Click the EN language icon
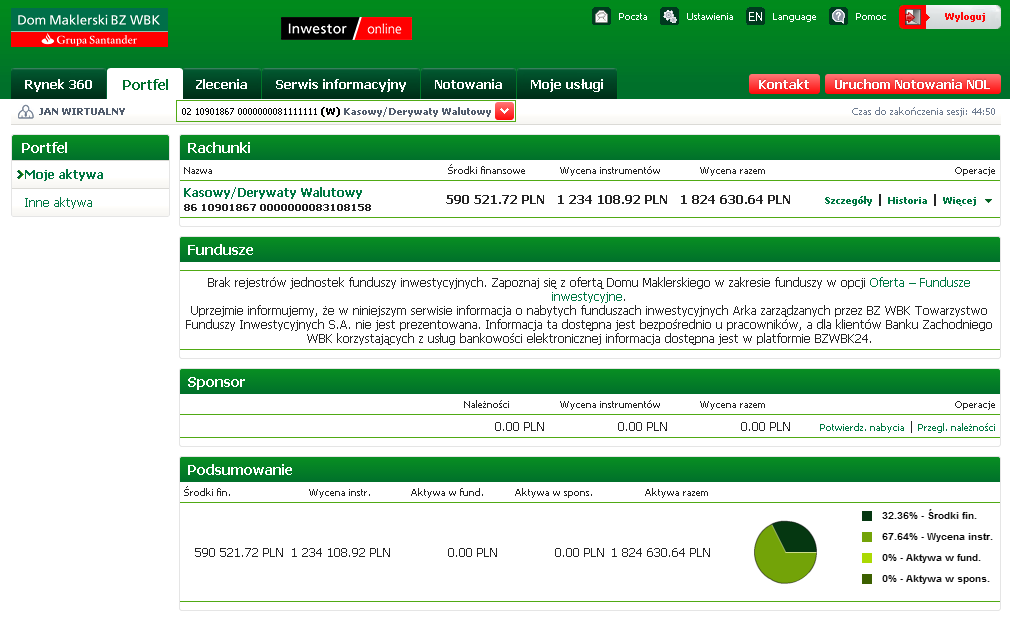This screenshot has width=1010, height=633. [x=755, y=17]
